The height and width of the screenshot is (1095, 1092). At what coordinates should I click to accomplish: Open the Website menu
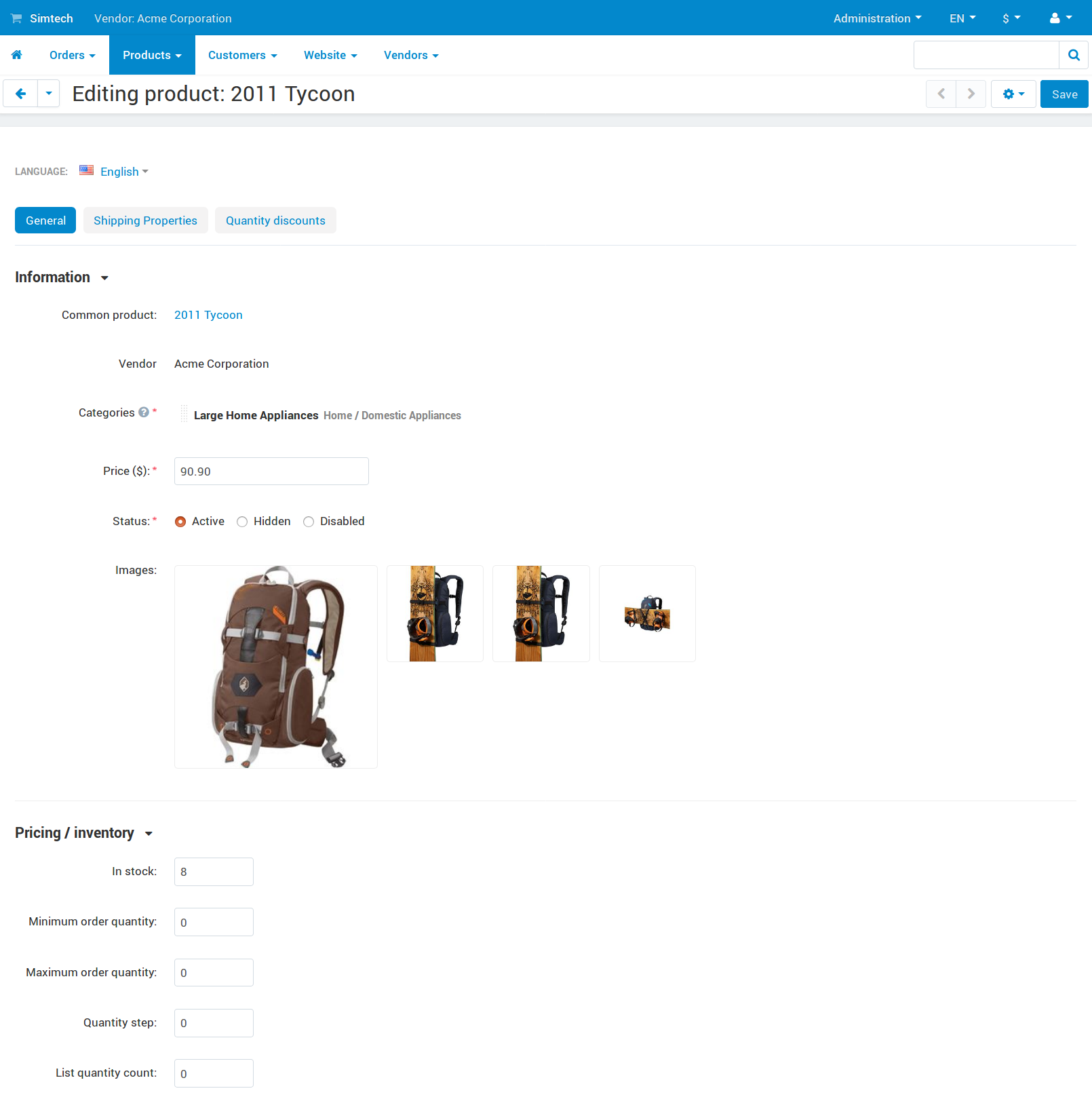[x=330, y=55]
